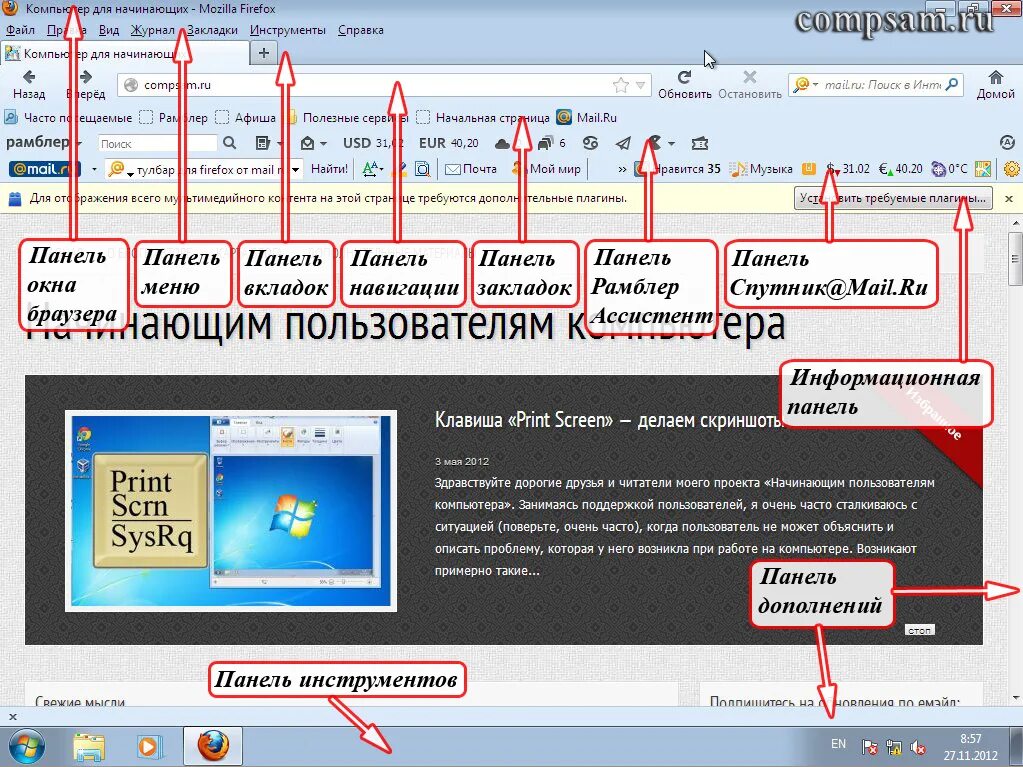This screenshot has width=1023, height=767.
Task: Click the text size AA icon
Action: tap(373, 170)
